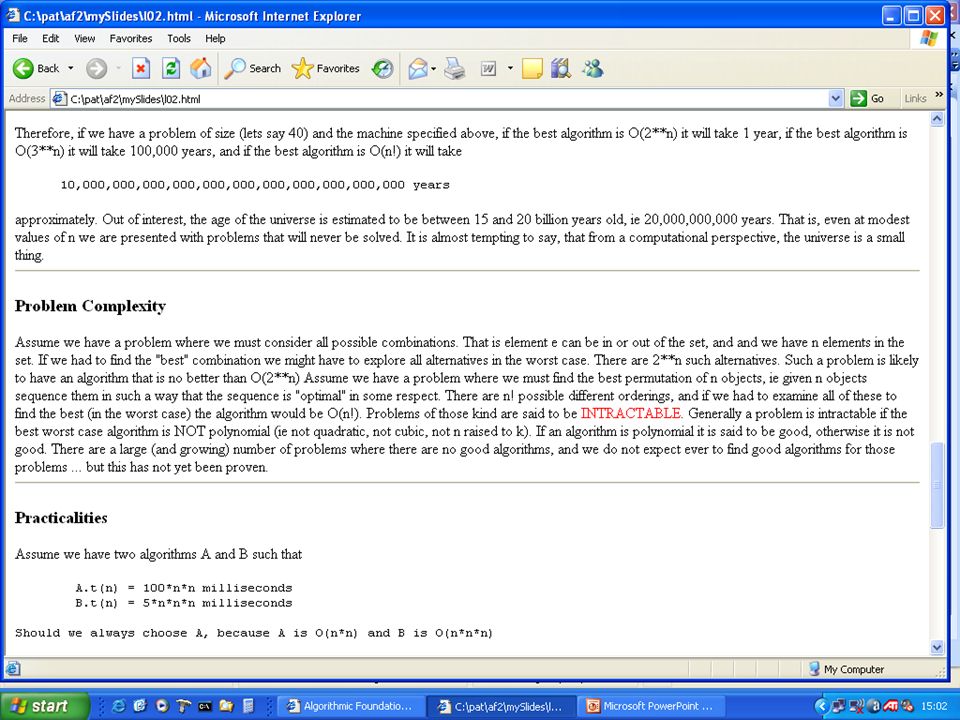Switch to Microsoft PowerPoint taskbar window
The image size is (960, 720).
click(651, 706)
